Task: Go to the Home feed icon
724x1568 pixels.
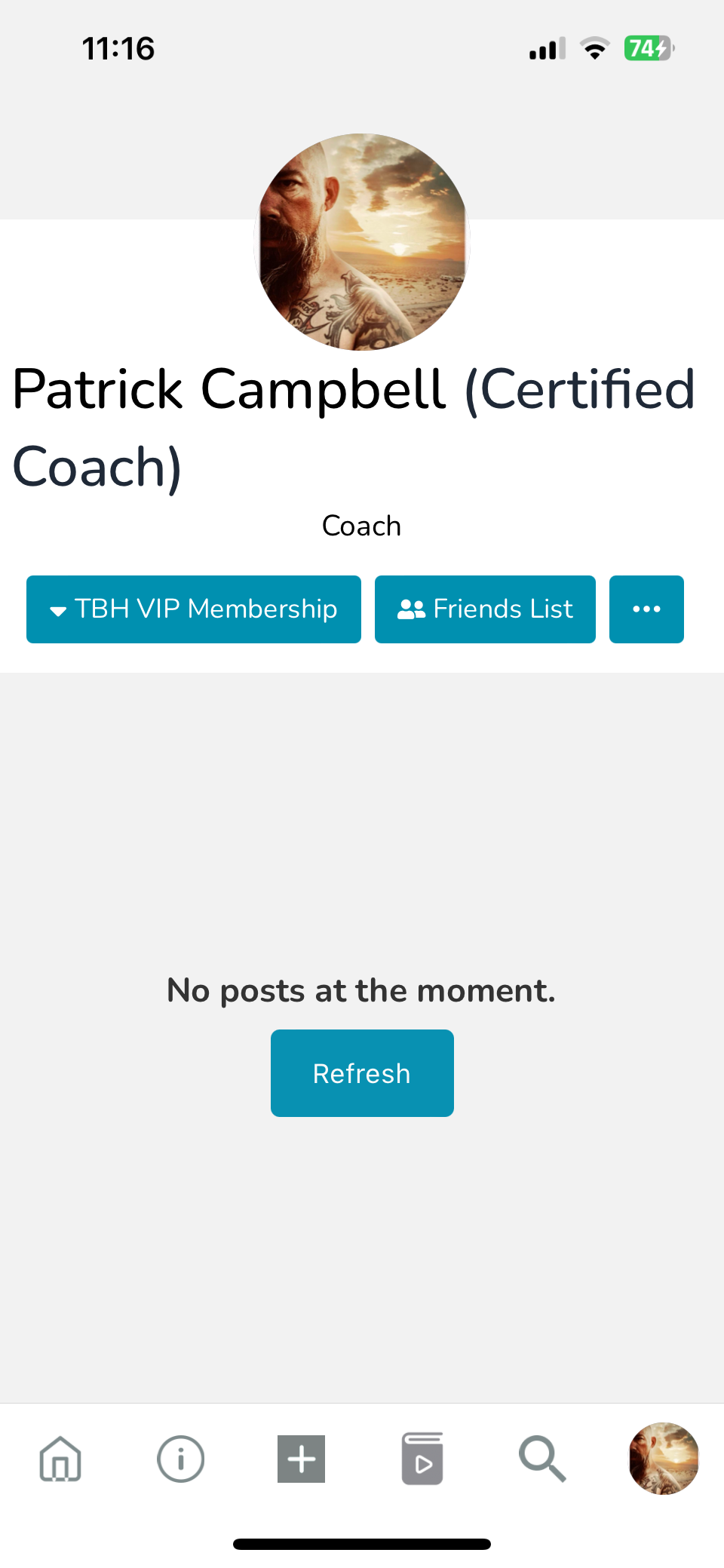Action: pos(60,1459)
